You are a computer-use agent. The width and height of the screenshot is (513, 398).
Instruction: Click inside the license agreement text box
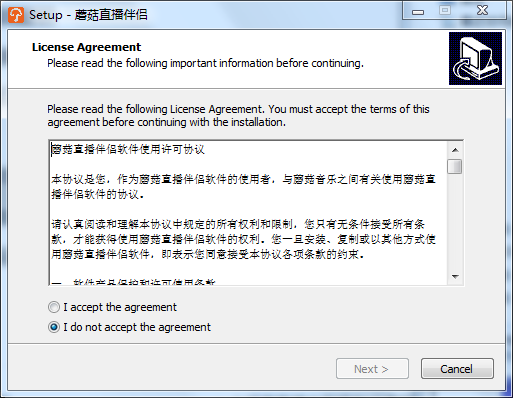click(248, 213)
